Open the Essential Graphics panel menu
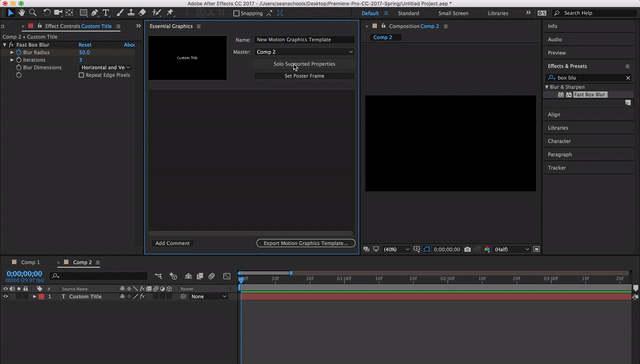 pyautogui.click(x=199, y=26)
